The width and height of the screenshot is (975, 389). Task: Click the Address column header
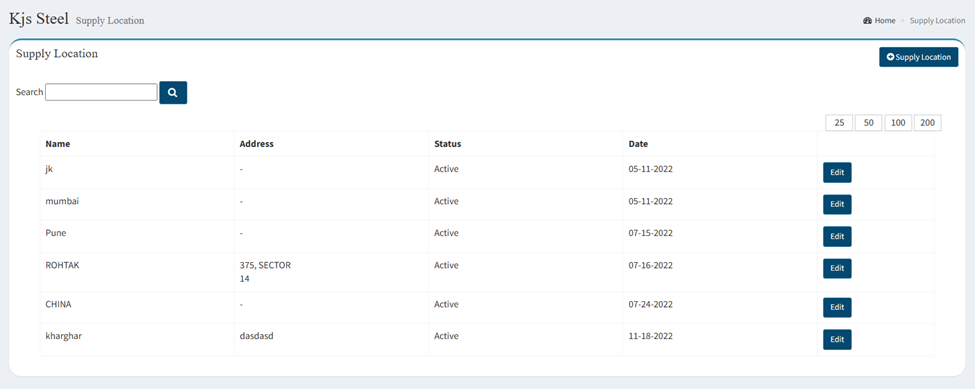pyautogui.click(x=257, y=144)
